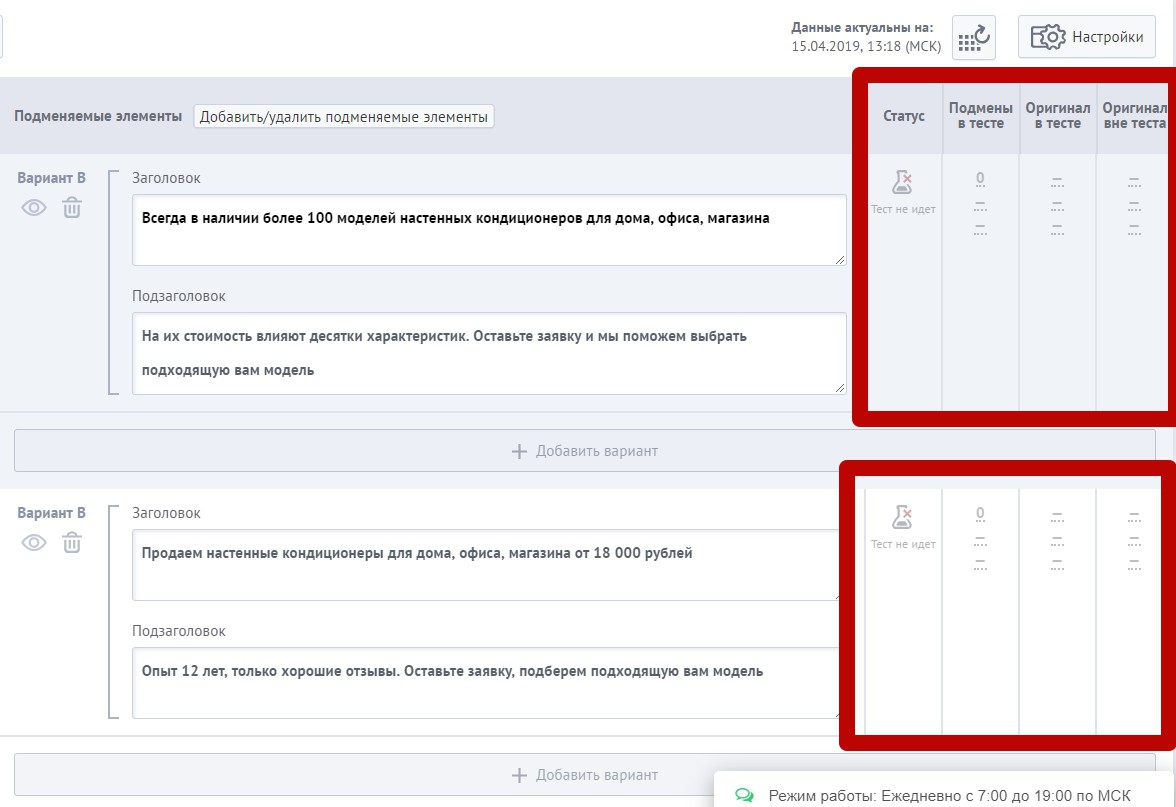Screen dimensions: 1176x807
Task: Click the Подзаголовок label of the second variant
Action: point(178,631)
